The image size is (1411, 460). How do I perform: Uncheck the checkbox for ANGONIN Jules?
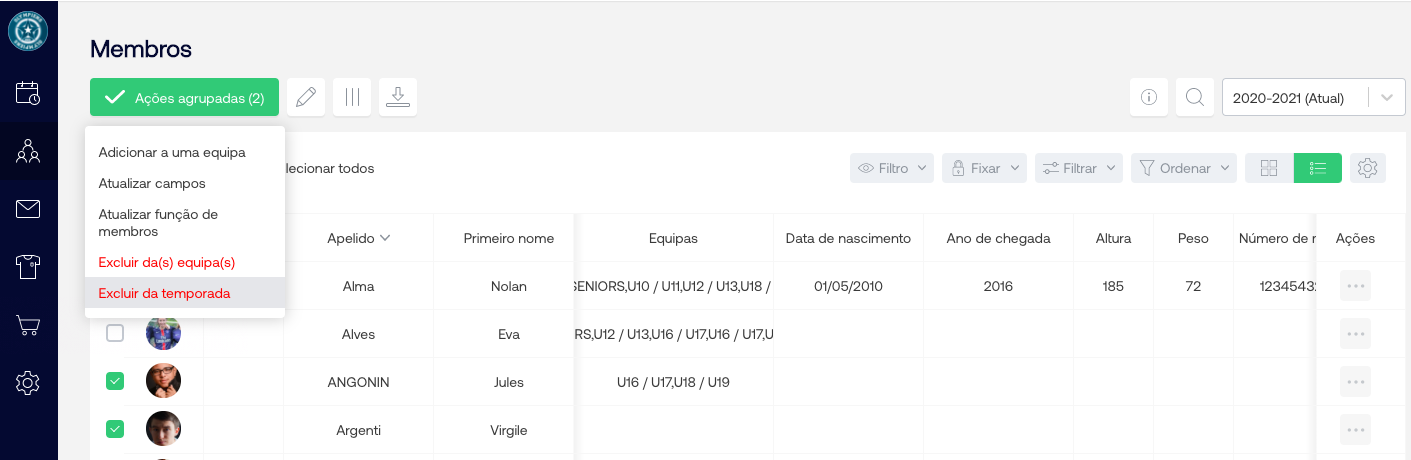115,381
